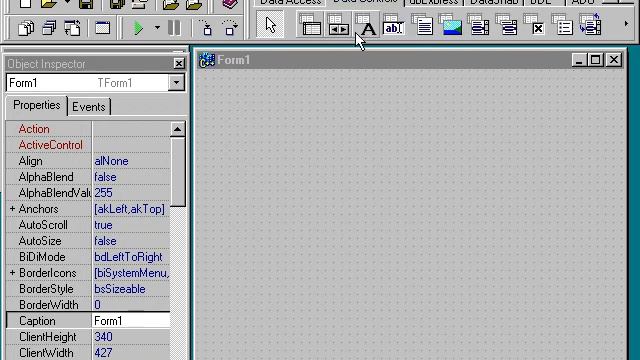The width and height of the screenshot is (640, 360).
Task: Click the Align value alNone
Action: click(x=111, y=161)
